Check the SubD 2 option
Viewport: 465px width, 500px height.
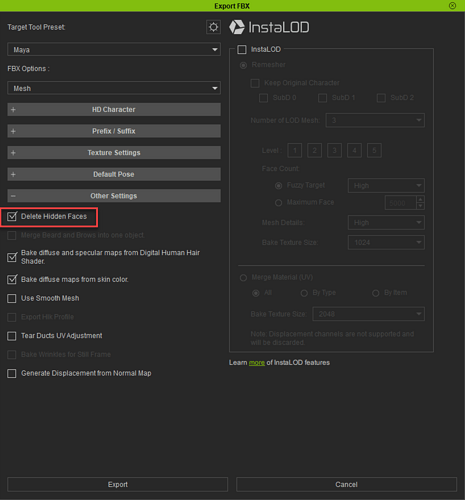coord(381,98)
